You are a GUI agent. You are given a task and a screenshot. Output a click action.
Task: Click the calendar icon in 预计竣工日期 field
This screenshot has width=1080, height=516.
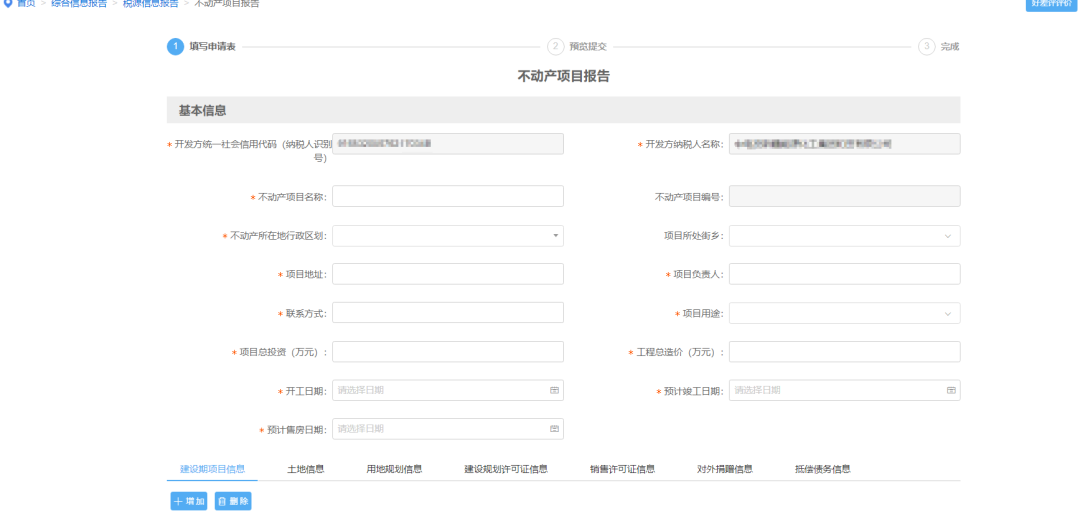[951, 390]
